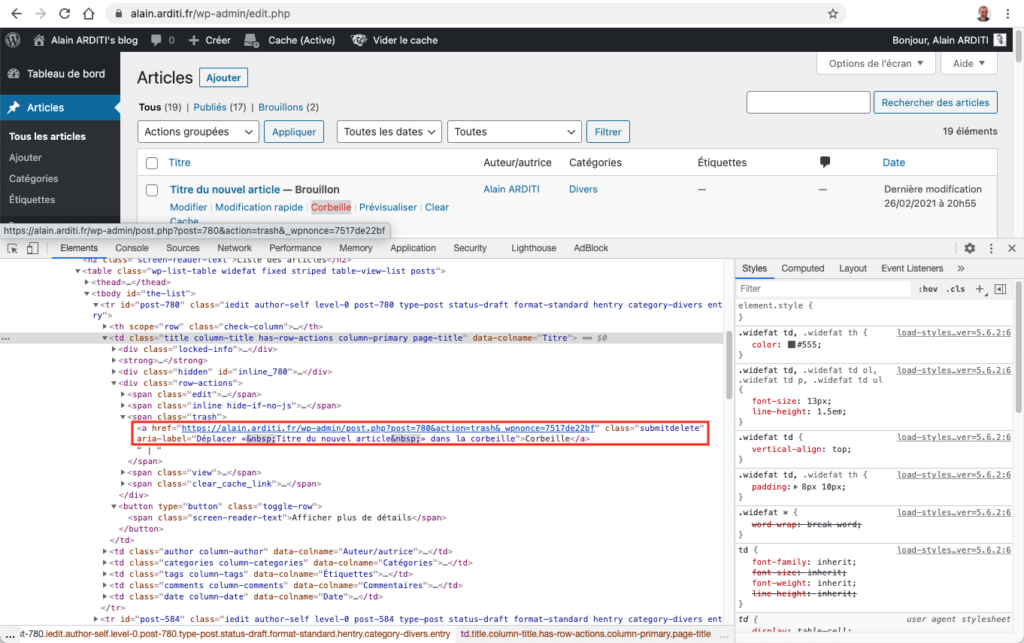
Task: Click the Appliquer button
Action: (294, 132)
